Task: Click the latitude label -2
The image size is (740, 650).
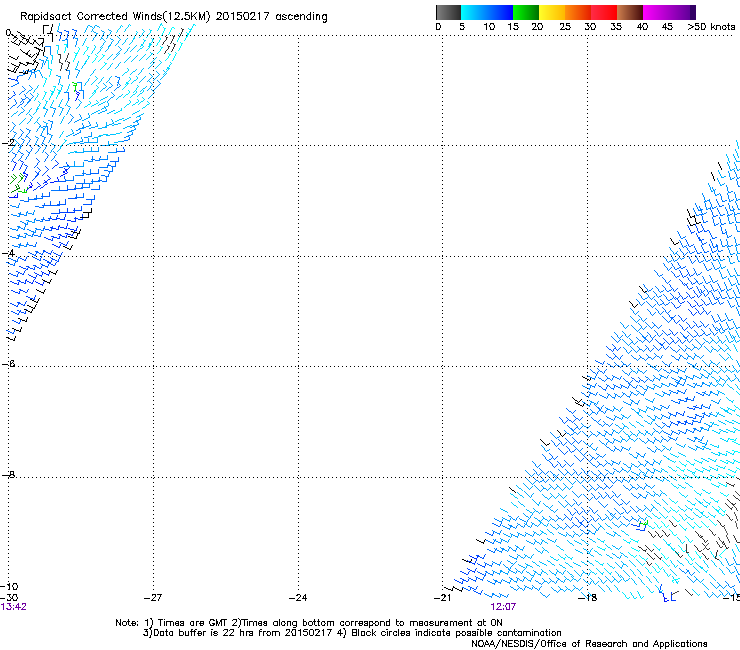Action: [8, 143]
